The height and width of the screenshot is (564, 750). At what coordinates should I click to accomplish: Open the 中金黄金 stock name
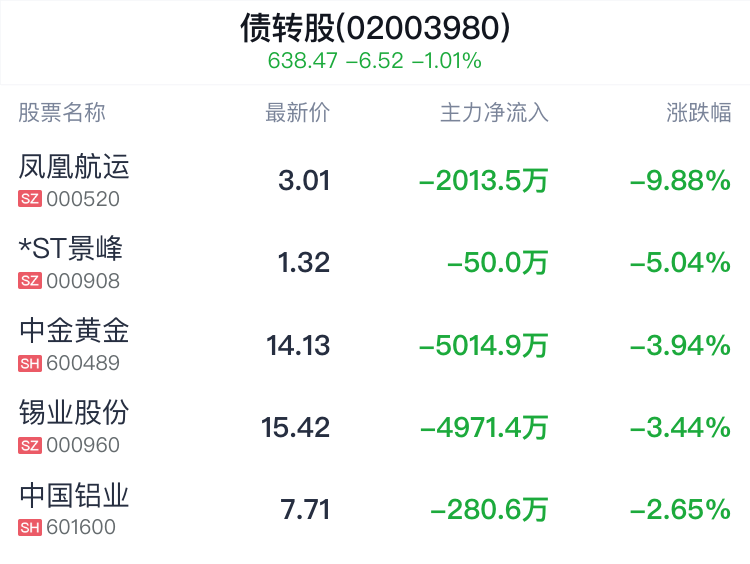click(75, 330)
